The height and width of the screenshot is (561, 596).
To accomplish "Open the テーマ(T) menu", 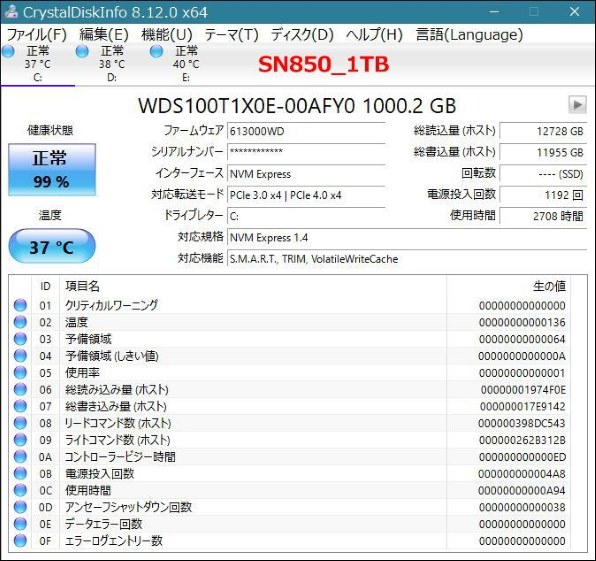I will (x=231, y=35).
